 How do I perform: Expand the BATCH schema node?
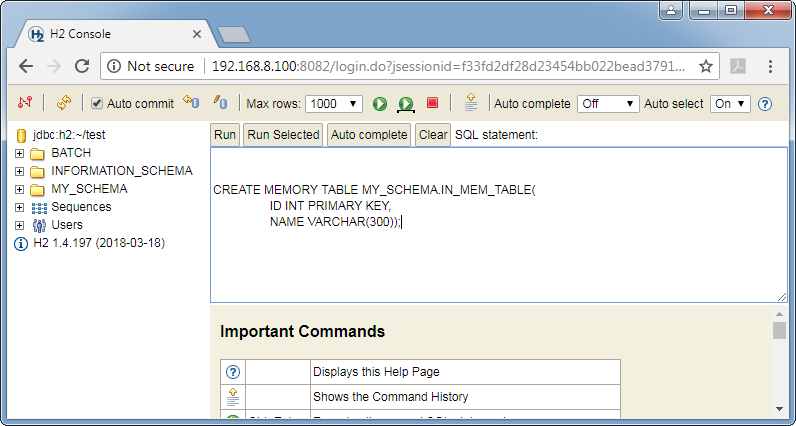click(x=20, y=153)
